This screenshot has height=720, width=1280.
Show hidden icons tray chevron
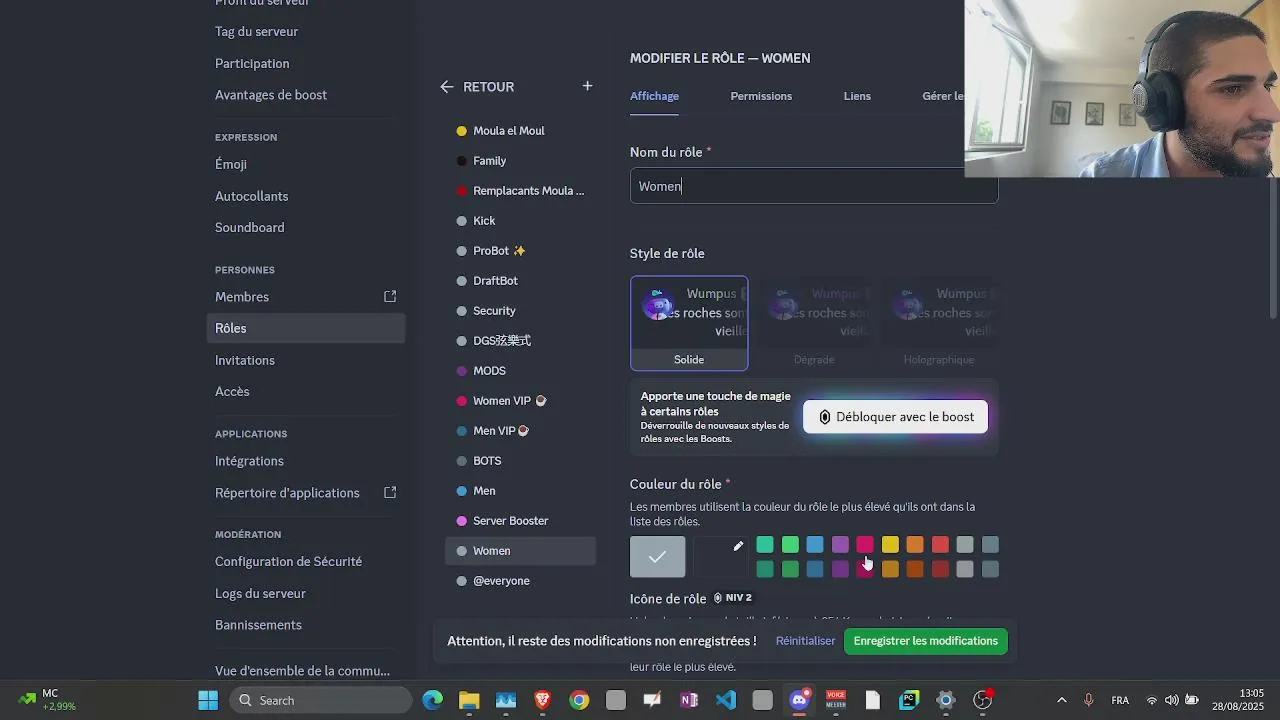pyautogui.click(x=1061, y=700)
